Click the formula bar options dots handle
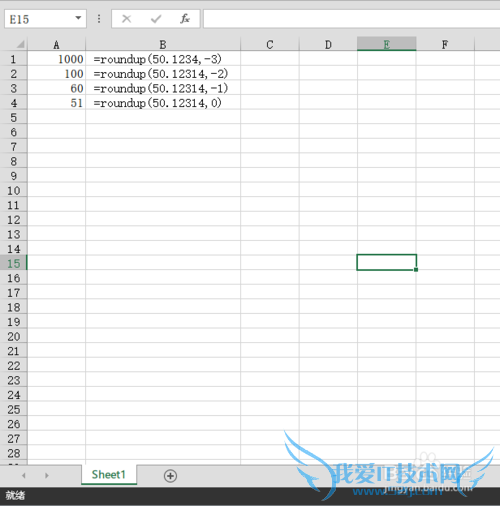 (x=99, y=19)
